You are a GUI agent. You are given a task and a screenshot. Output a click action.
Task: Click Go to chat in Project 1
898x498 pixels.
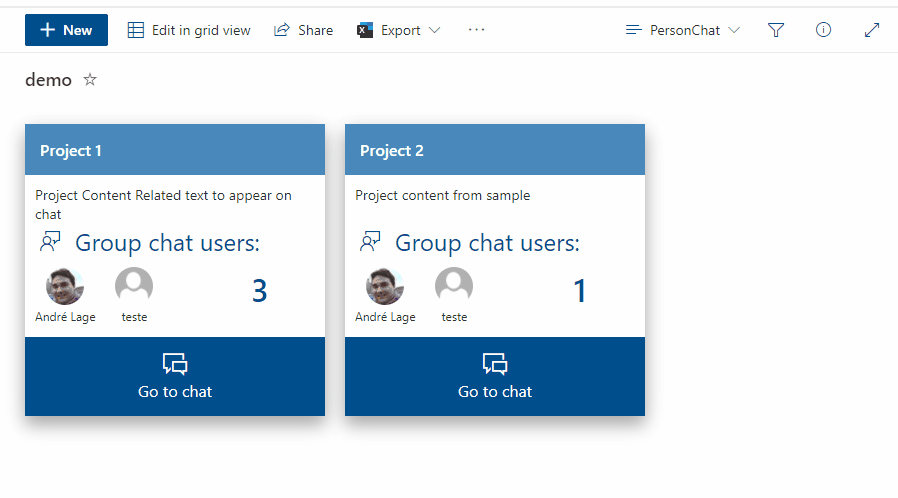pos(175,377)
